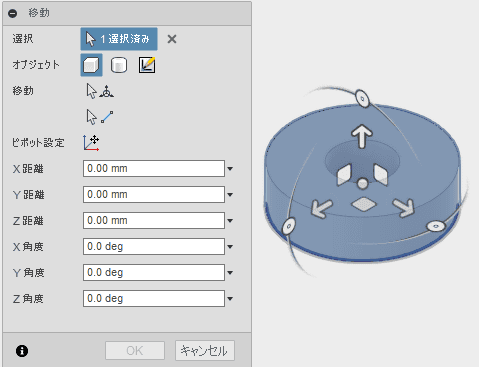Clear the selection with the X icon
Viewport: 479px width, 367px height.
(x=172, y=39)
